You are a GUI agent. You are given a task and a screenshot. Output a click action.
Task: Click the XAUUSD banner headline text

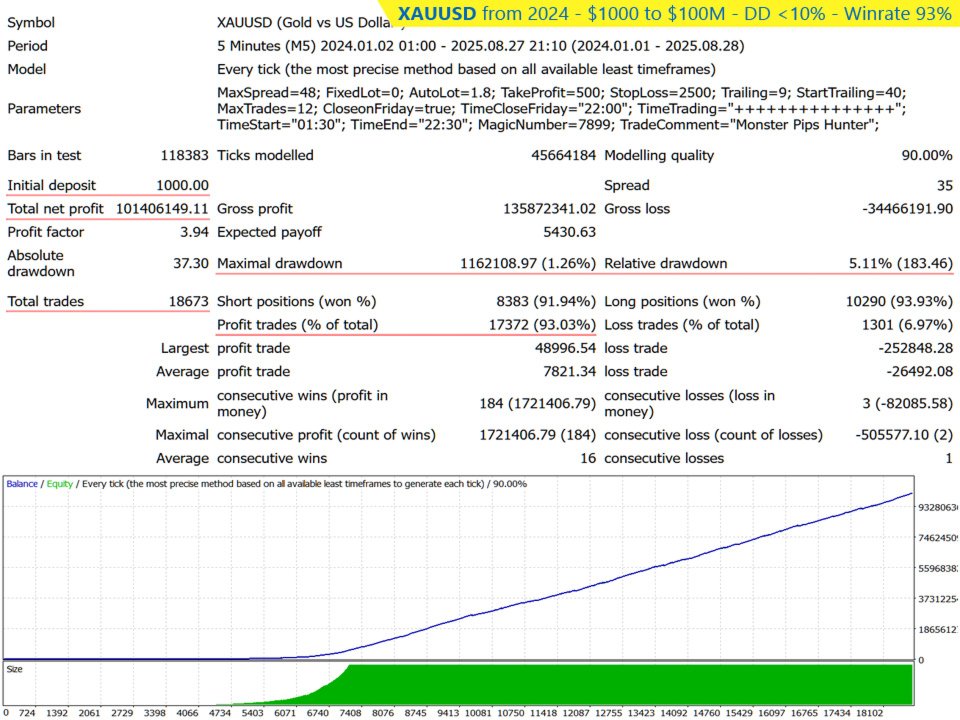[674, 13]
